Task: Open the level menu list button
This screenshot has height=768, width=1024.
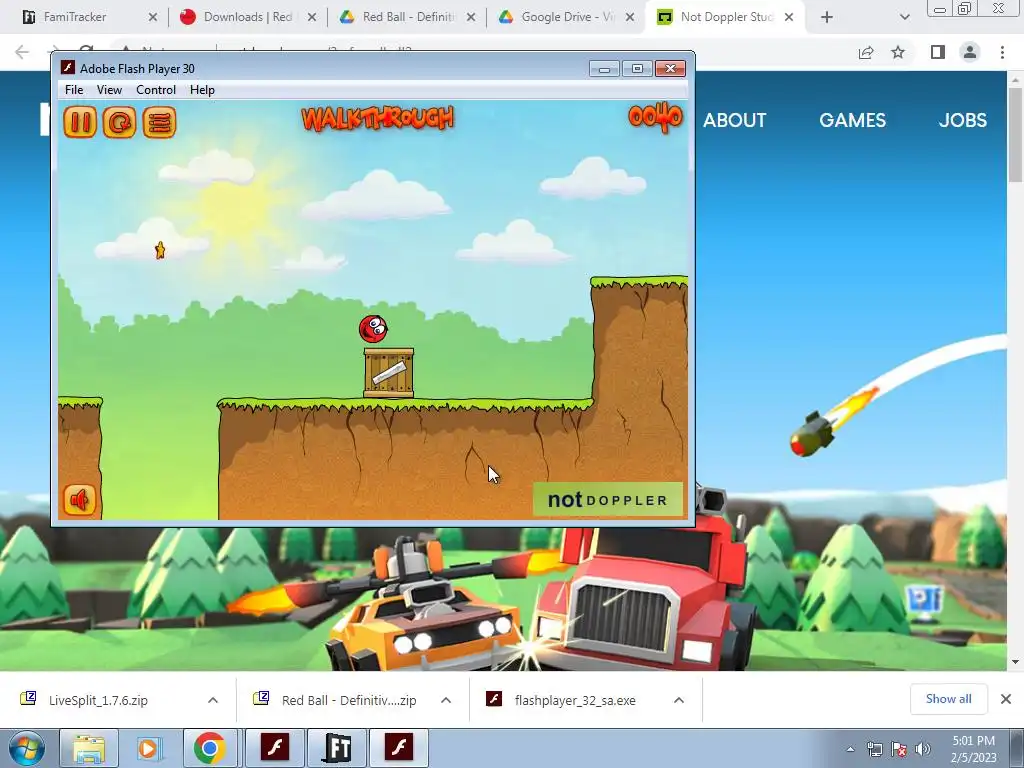Action: click(159, 122)
